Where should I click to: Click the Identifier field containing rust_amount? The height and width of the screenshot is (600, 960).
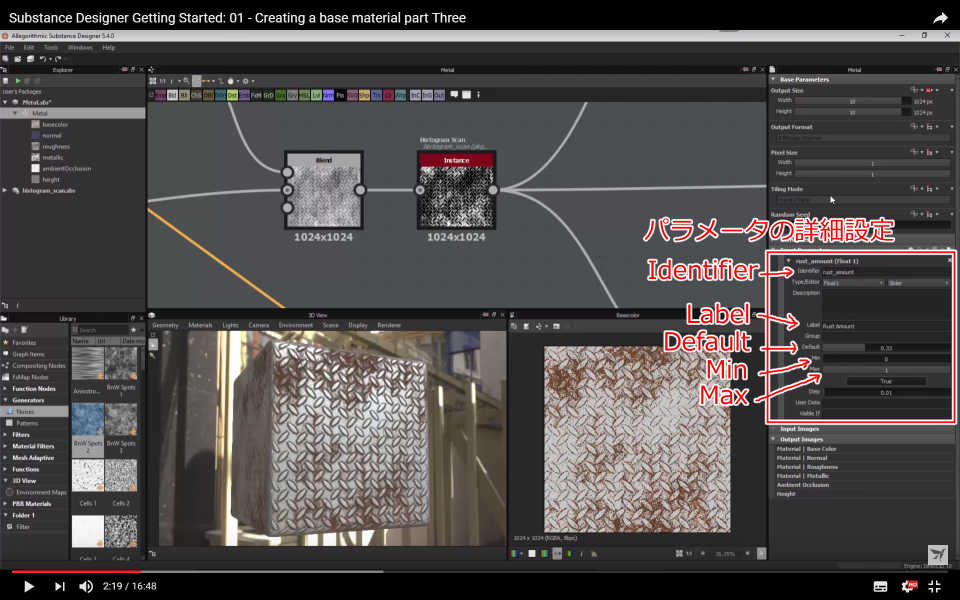(886, 272)
